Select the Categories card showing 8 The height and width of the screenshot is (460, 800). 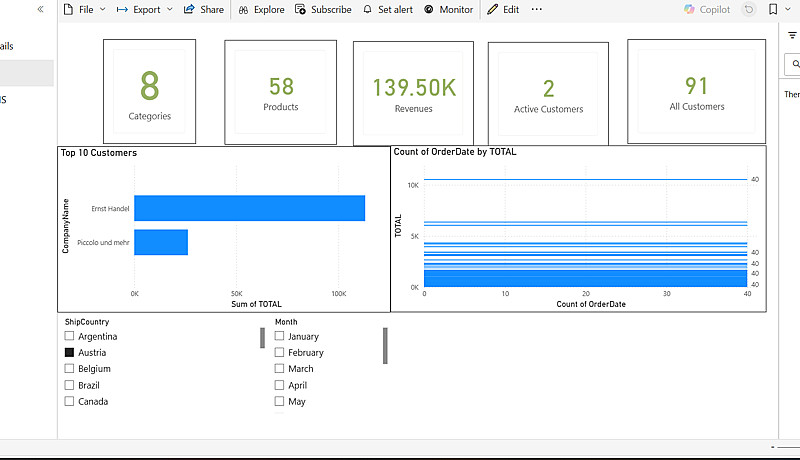[x=149, y=91]
